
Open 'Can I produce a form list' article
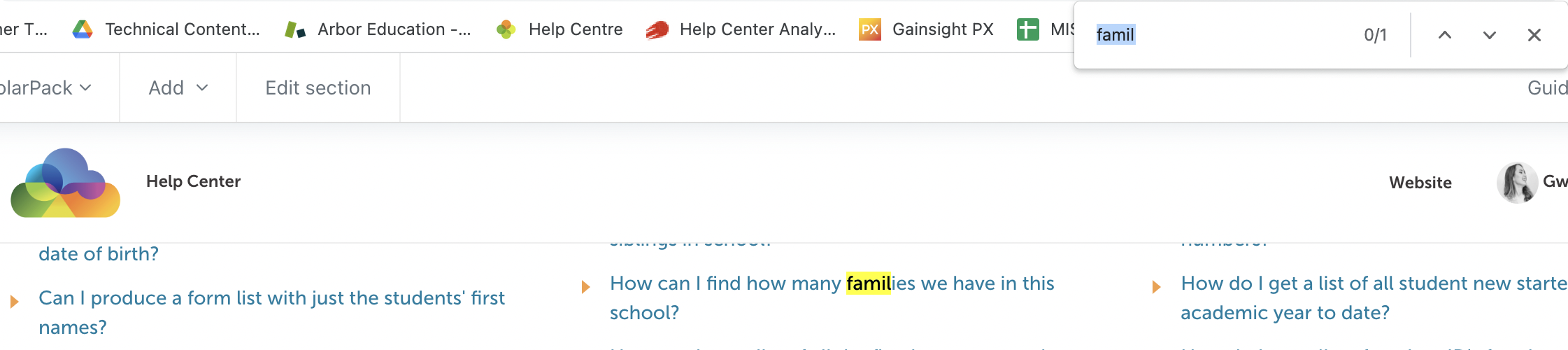pyautogui.click(x=271, y=312)
